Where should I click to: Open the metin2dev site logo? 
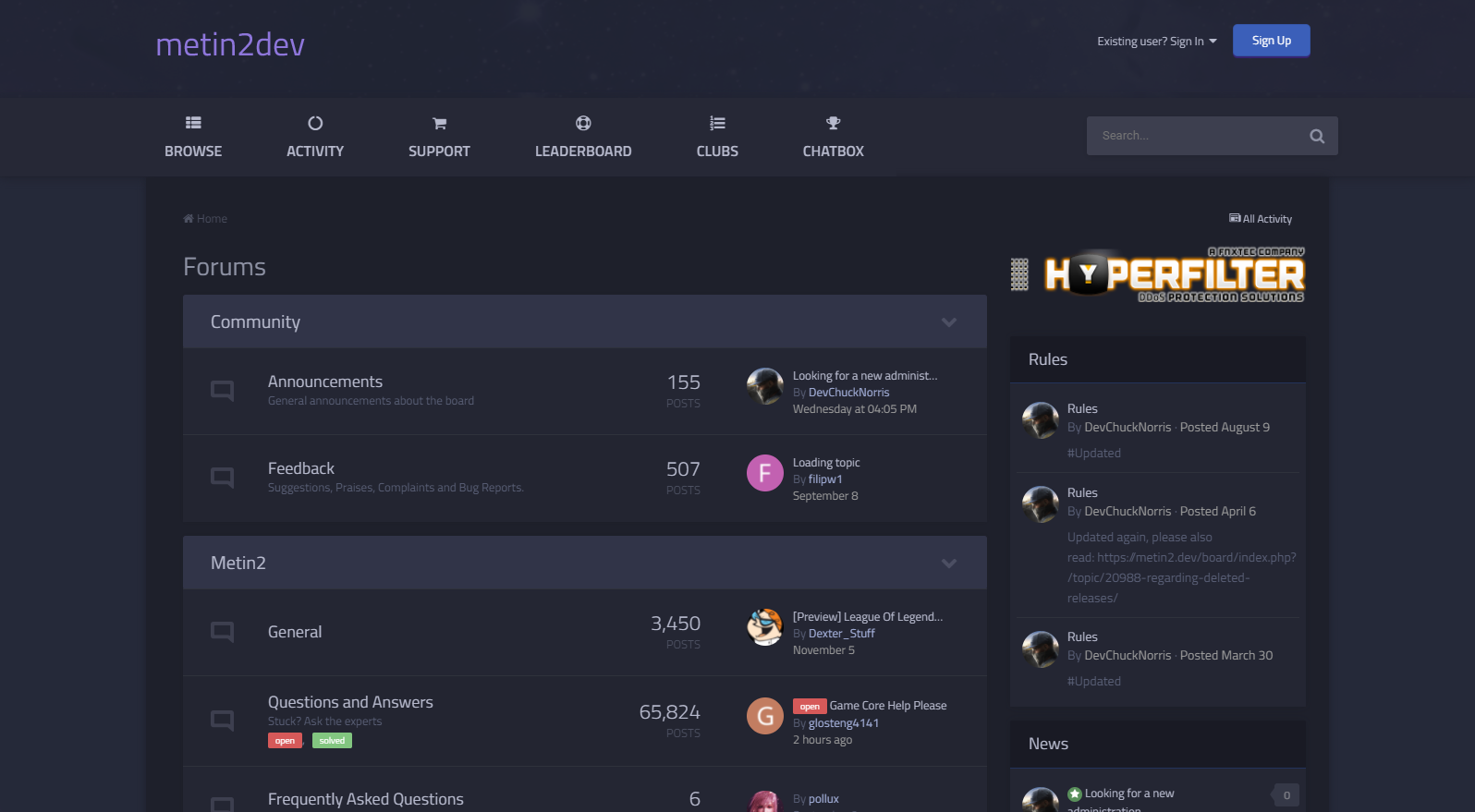point(230,44)
